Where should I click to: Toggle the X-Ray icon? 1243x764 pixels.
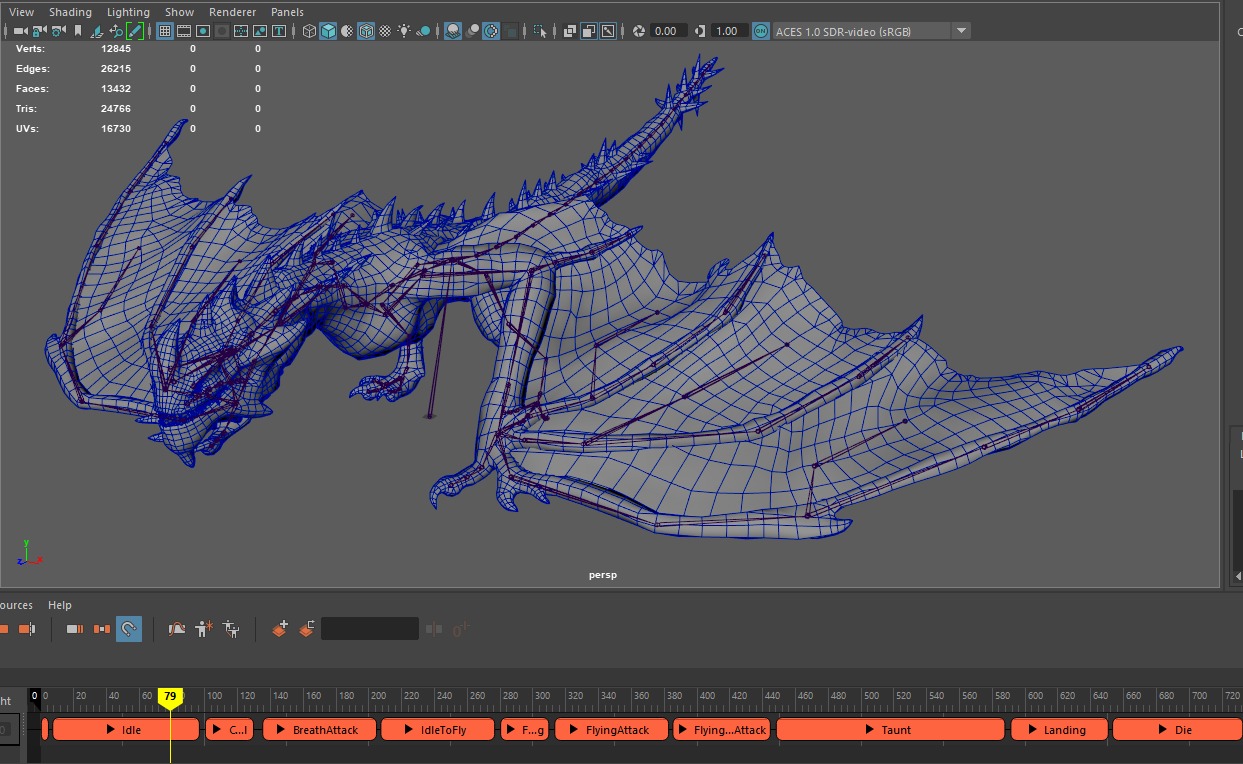(x=571, y=31)
